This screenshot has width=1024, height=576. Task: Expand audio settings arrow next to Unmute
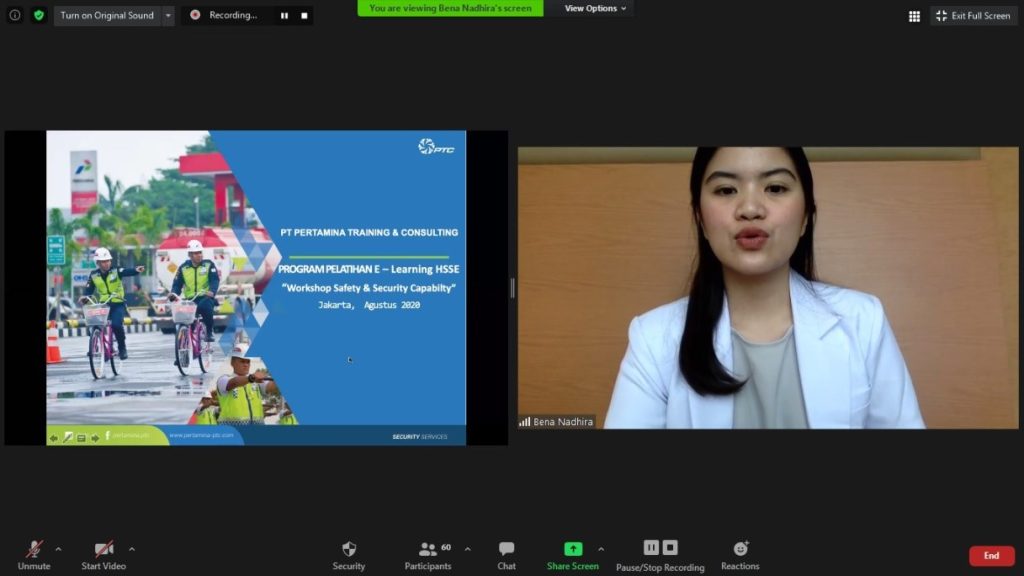[58, 549]
